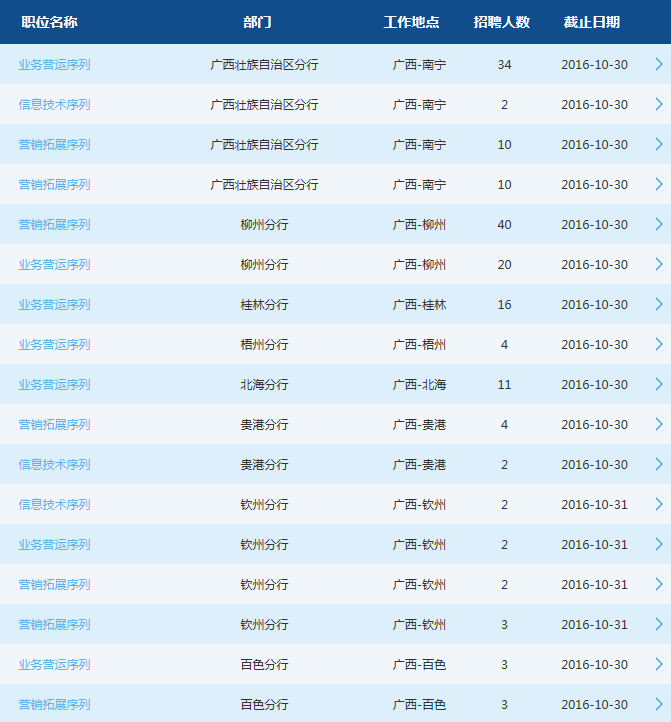671x722 pixels.
Task: Click the arrow on 百色分行 业务营运序列 row
Action: point(658,664)
